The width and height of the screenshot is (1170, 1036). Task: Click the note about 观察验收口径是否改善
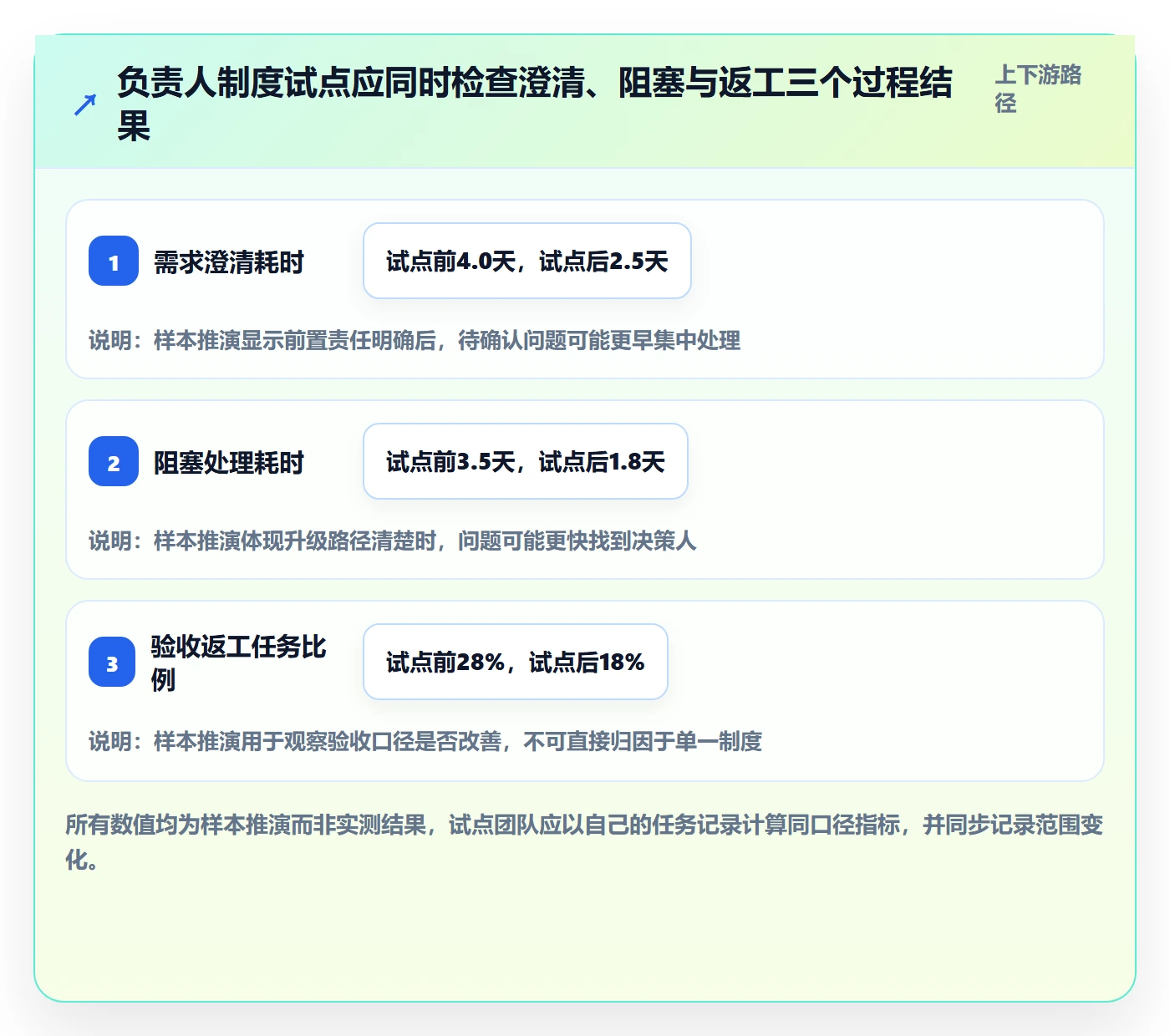(x=425, y=741)
